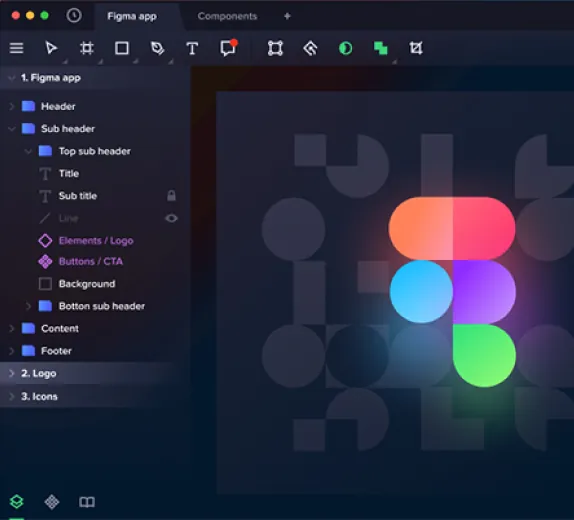
Task: Expand the Header layer group
Action: 12,106
